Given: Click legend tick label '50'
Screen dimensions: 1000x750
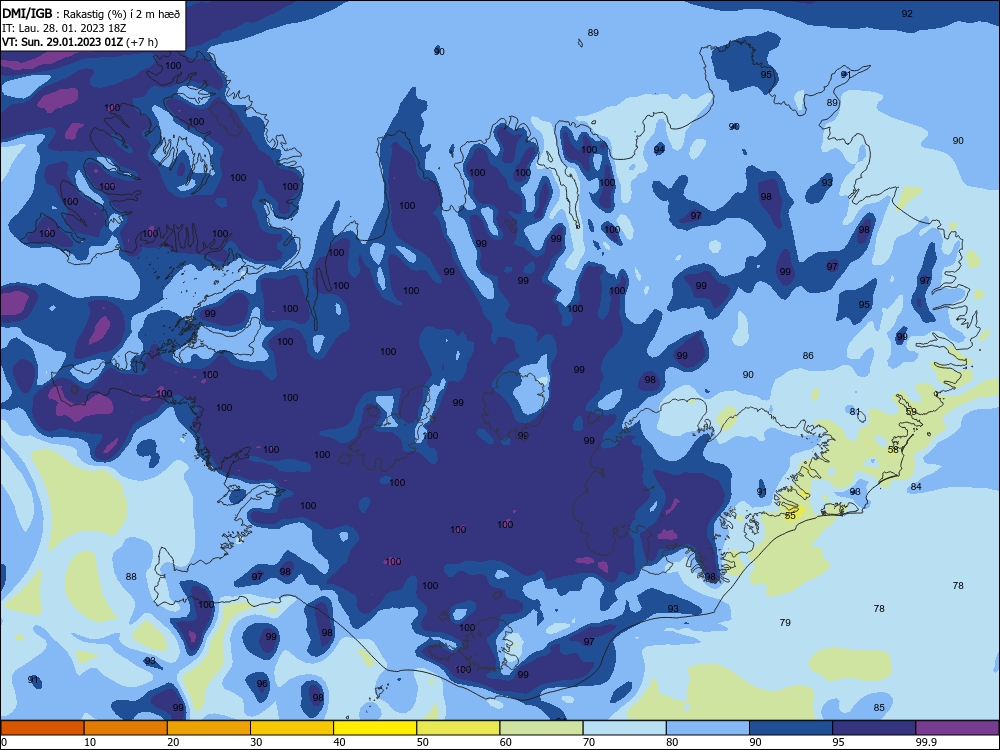Looking at the screenshot, I should tap(422, 742).
